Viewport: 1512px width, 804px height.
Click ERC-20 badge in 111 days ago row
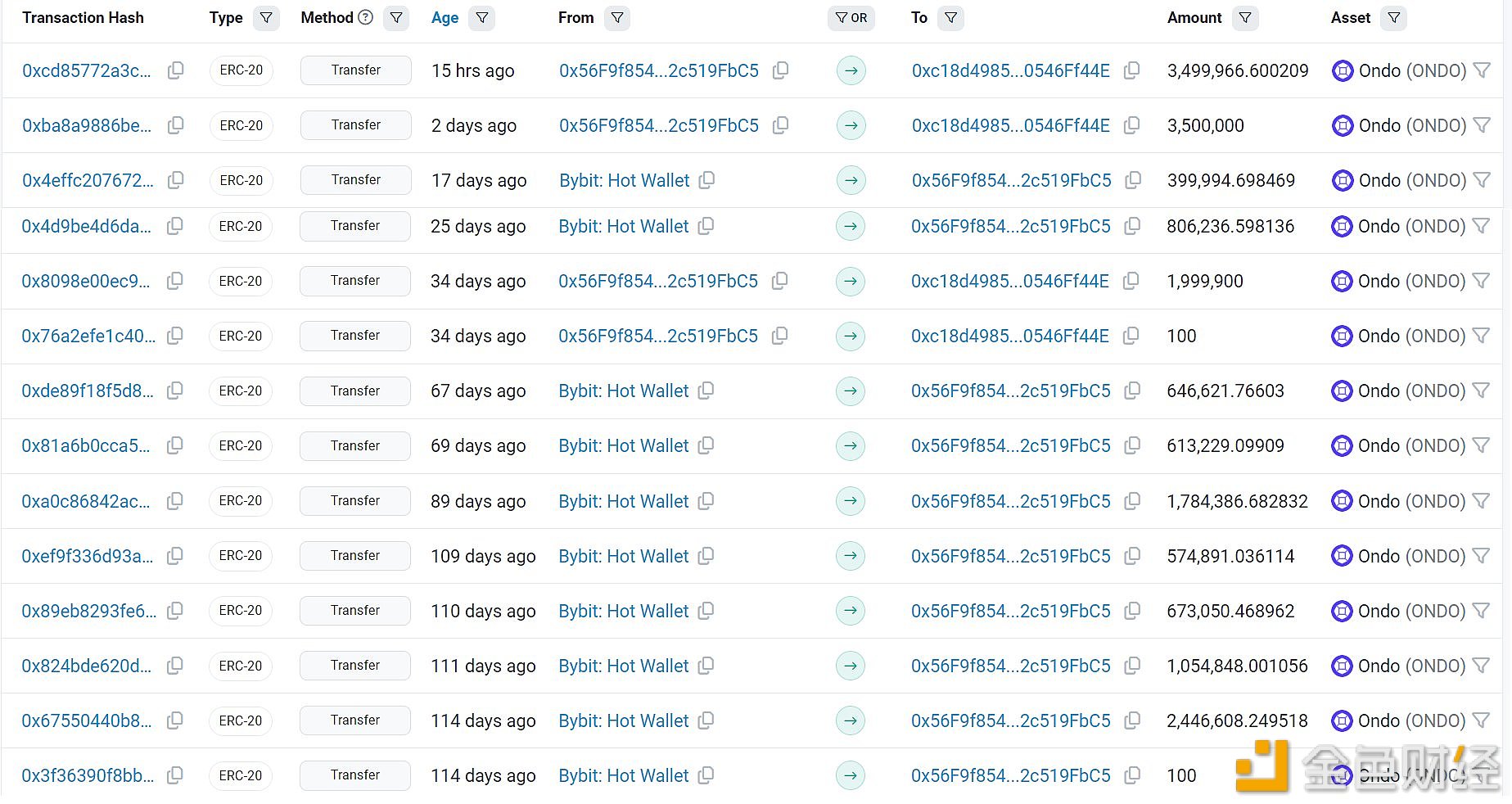[241, 666]
